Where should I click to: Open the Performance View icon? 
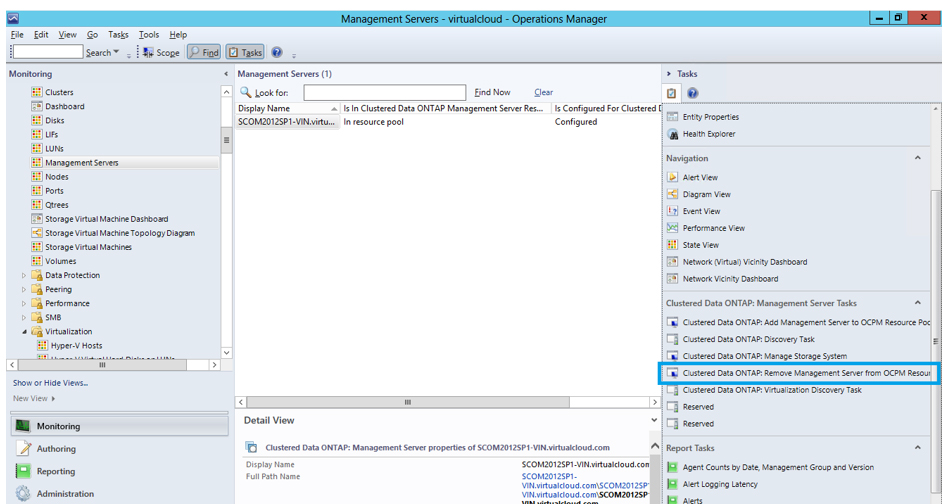pyautogui.click(x=673, y=228)
